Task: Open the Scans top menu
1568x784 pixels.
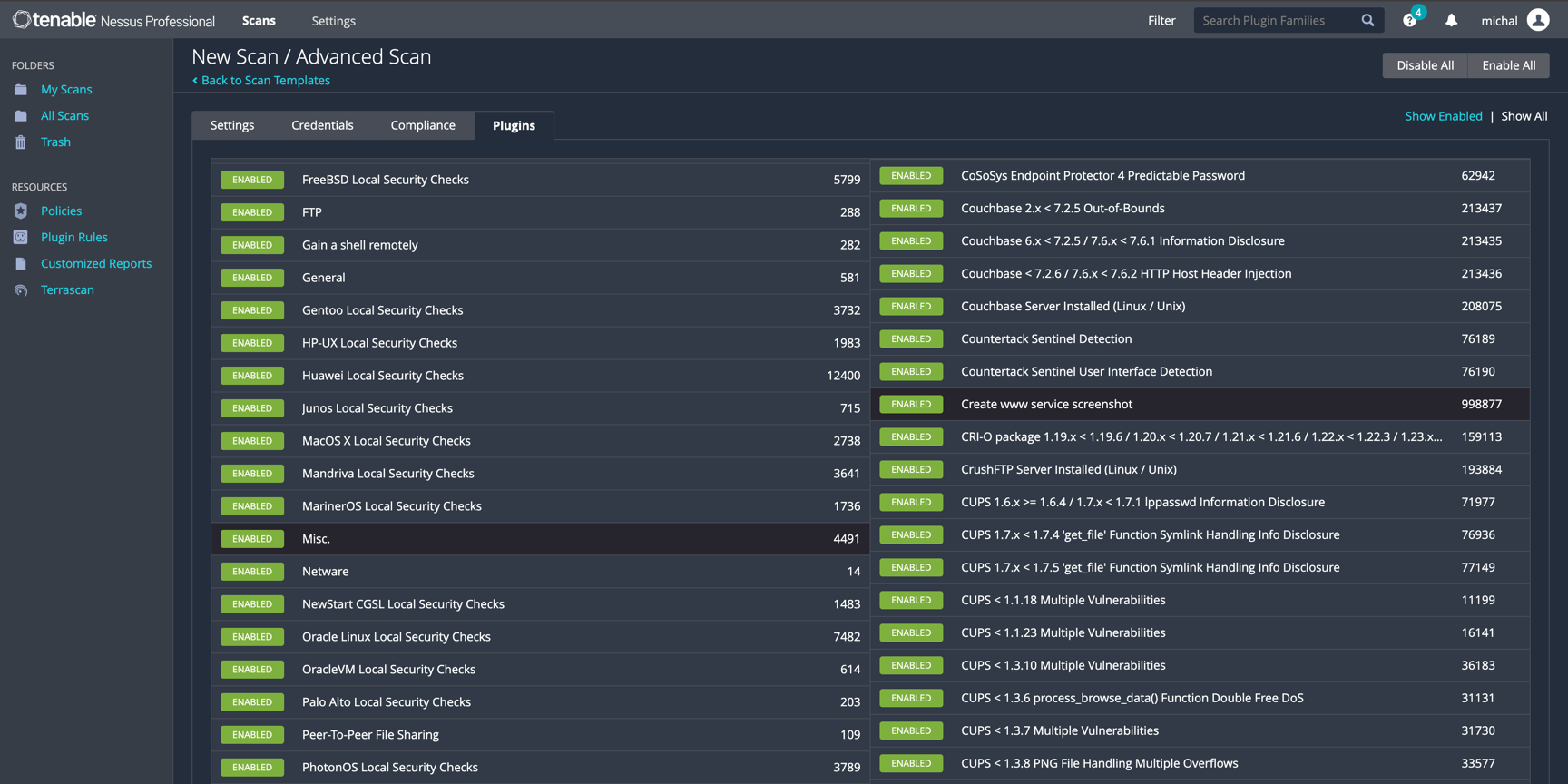Action: point(259,20)
